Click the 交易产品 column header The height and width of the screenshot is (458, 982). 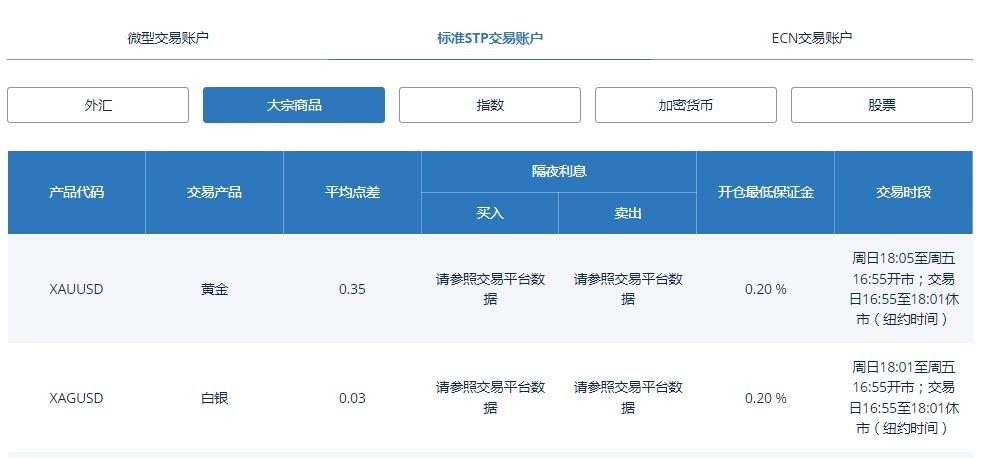point(215,192)
